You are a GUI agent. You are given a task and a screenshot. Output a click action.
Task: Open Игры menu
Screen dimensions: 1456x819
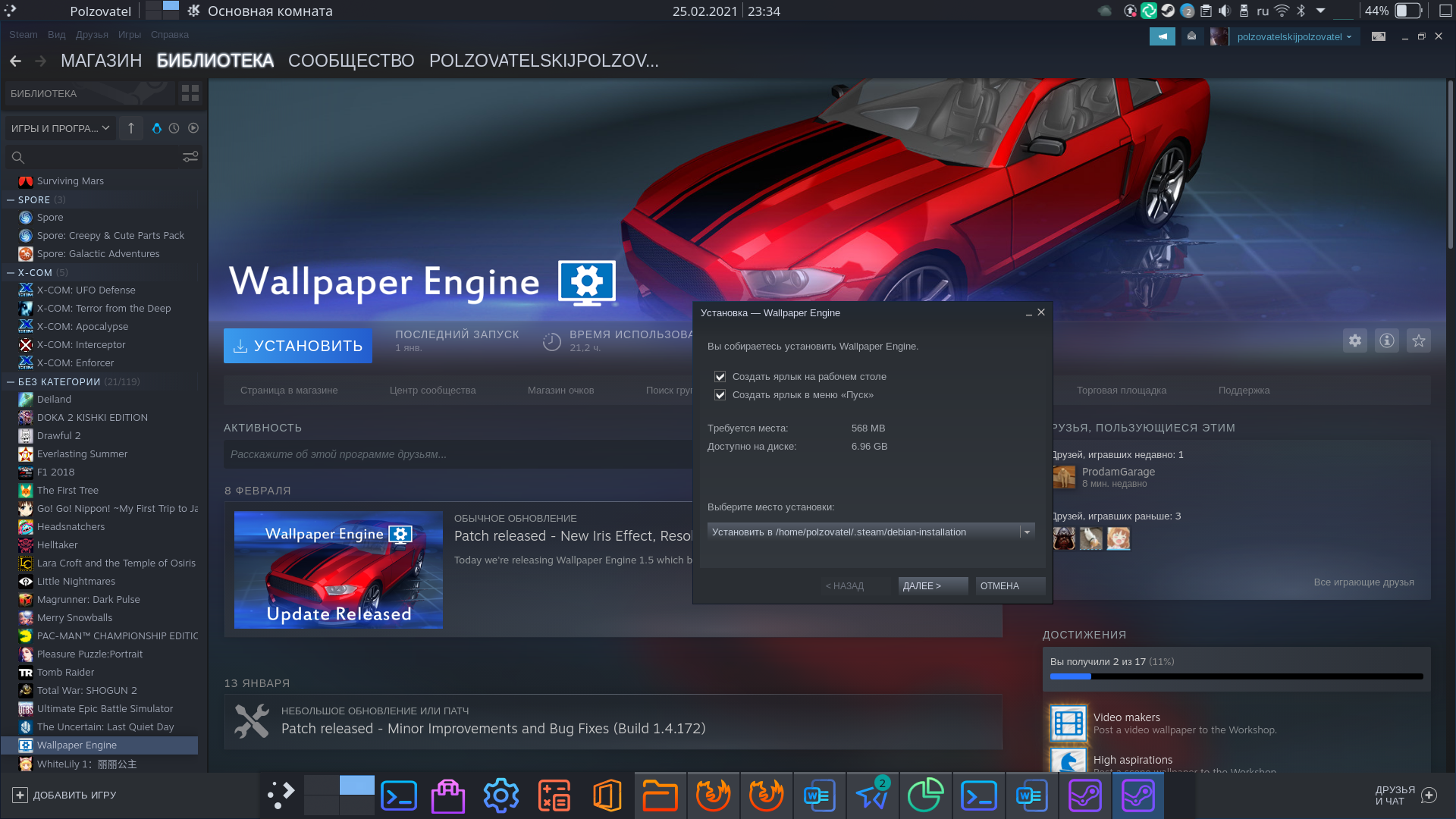130,35
